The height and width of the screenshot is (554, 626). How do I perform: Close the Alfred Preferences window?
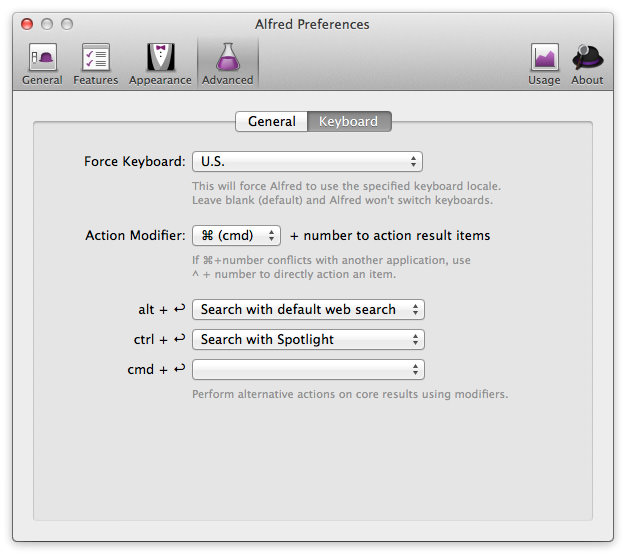[27, 24]
